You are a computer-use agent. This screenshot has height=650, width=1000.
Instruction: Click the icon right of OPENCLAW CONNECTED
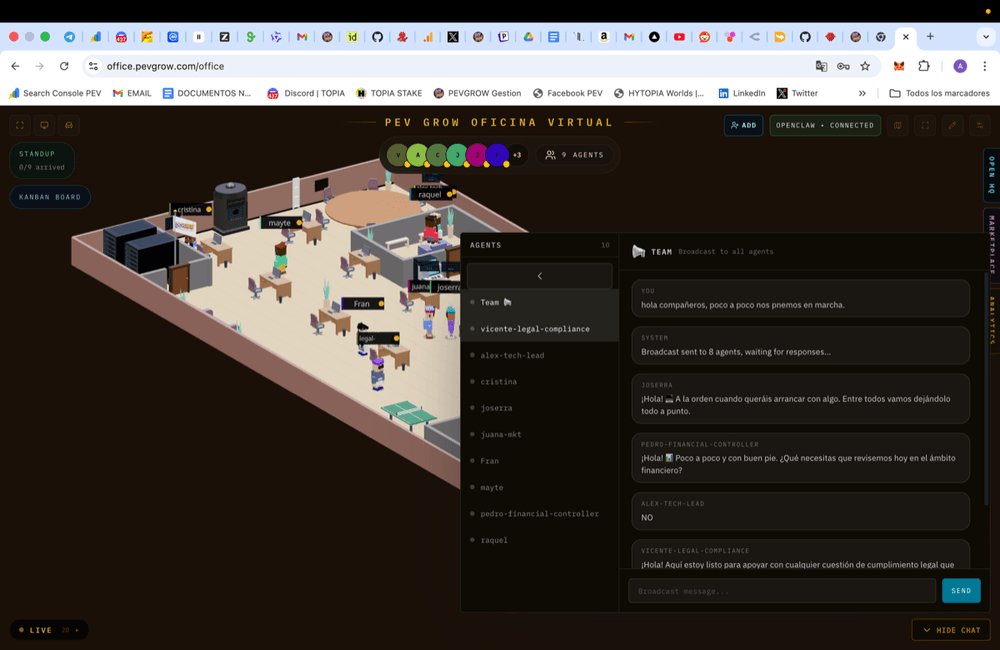point(897,125)
